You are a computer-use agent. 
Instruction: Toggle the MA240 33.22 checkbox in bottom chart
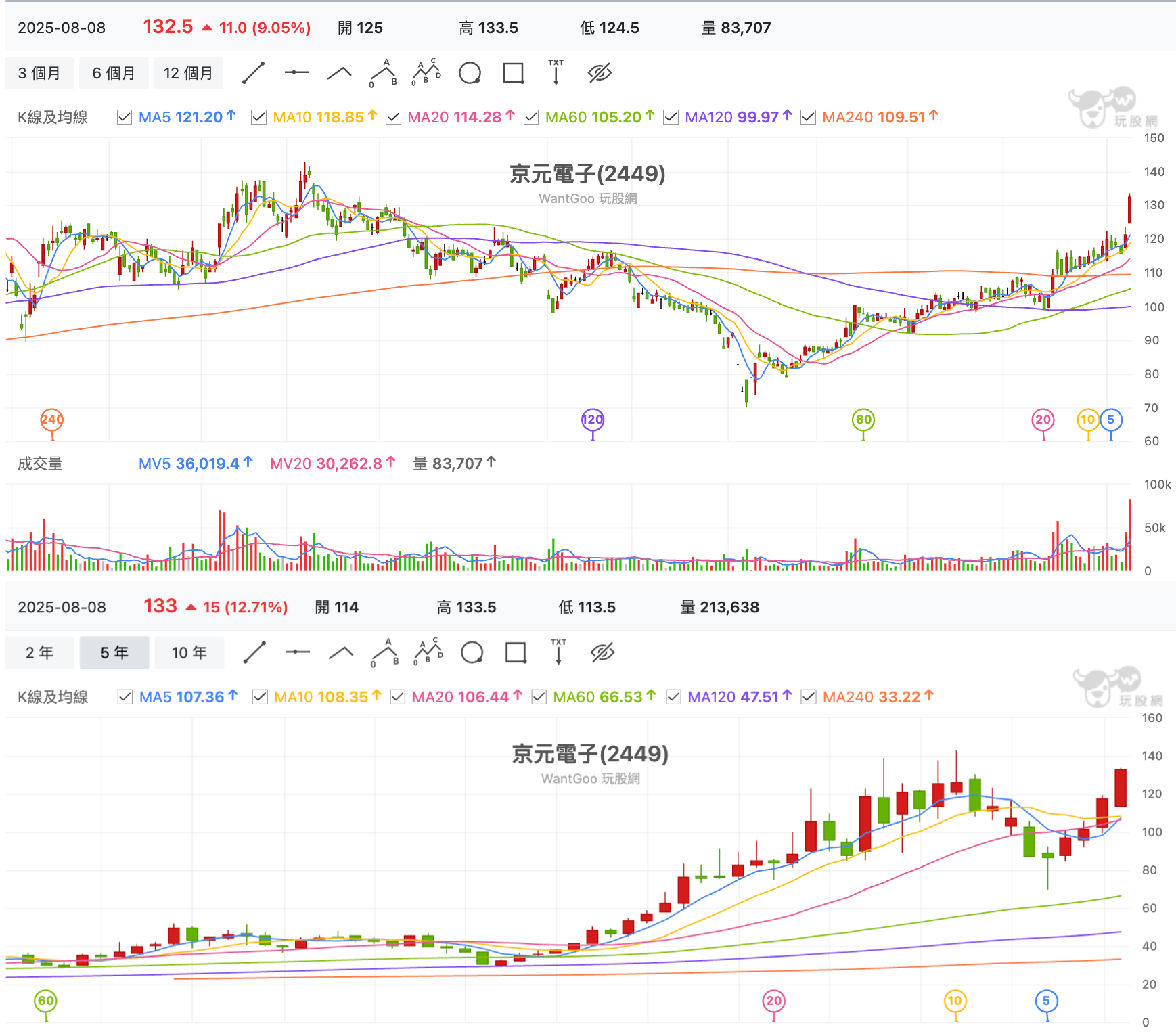(x=809, y=696)
